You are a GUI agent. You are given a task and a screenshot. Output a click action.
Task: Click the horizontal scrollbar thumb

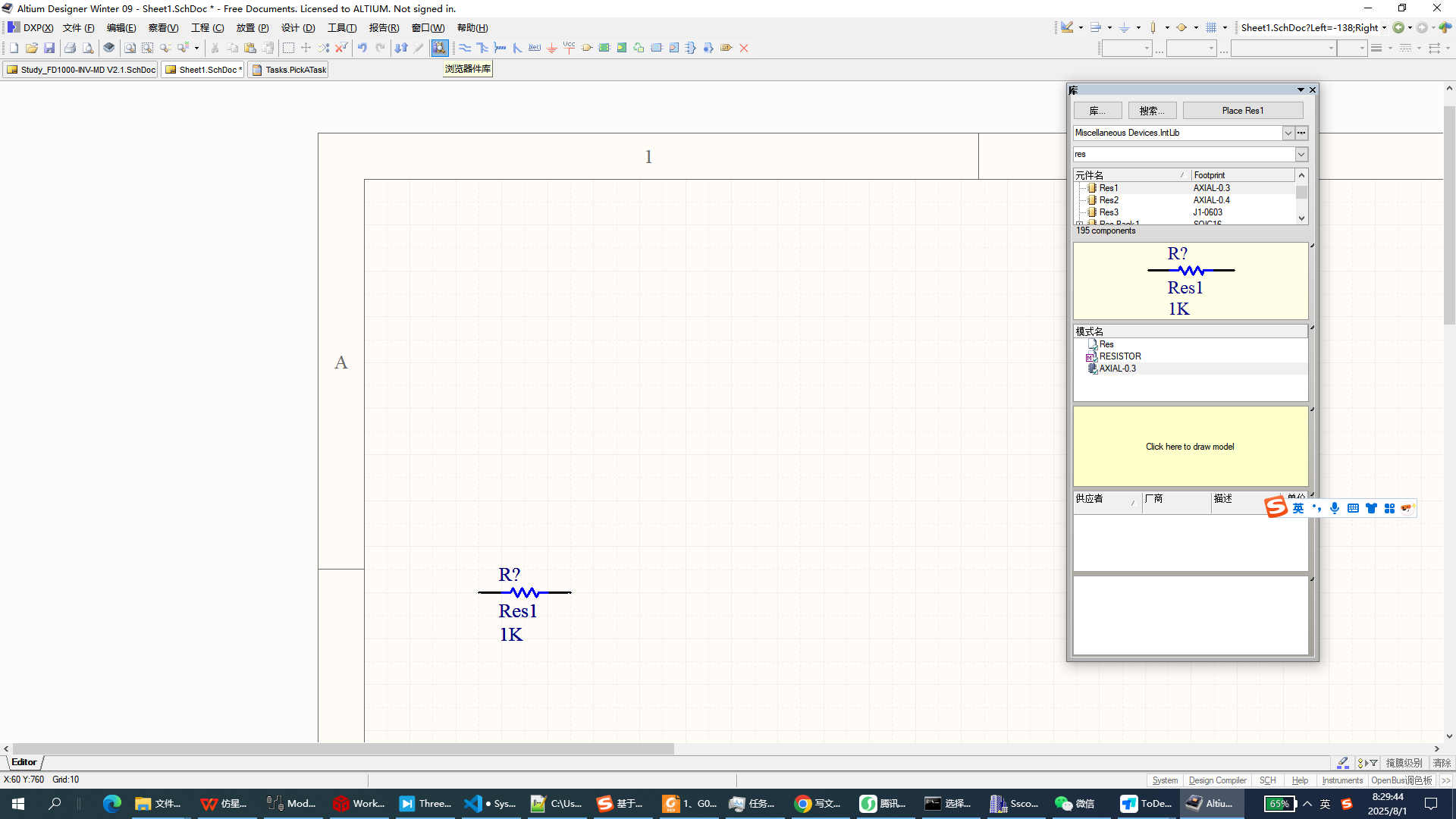pyautogui.click(x=343, y=748)
